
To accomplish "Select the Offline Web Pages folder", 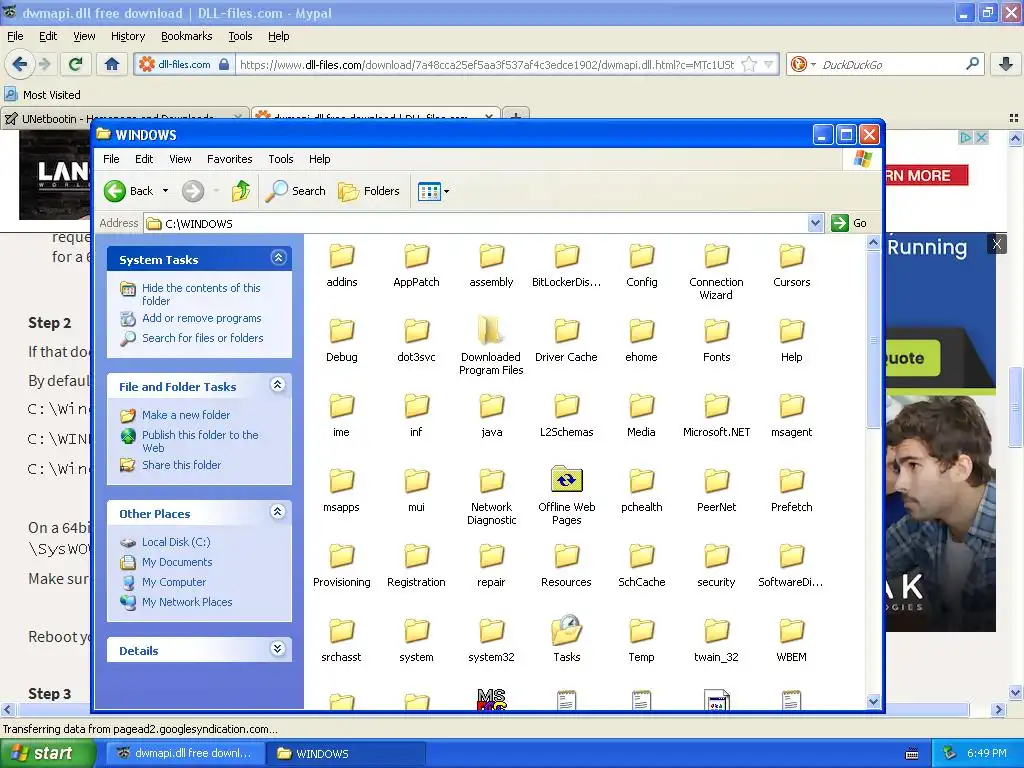I will 566,495.
